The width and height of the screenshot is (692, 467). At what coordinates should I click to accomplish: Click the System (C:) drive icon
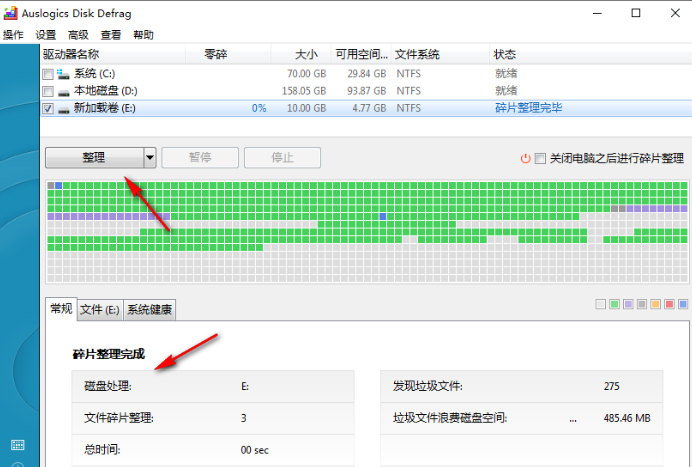click(64, 74)
